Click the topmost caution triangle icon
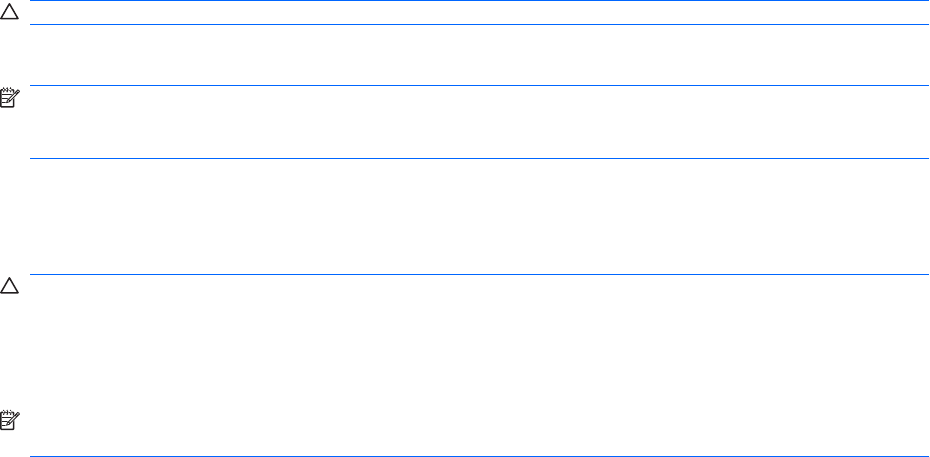The width and height of the screenshot is (930, 457). point(9,12)
